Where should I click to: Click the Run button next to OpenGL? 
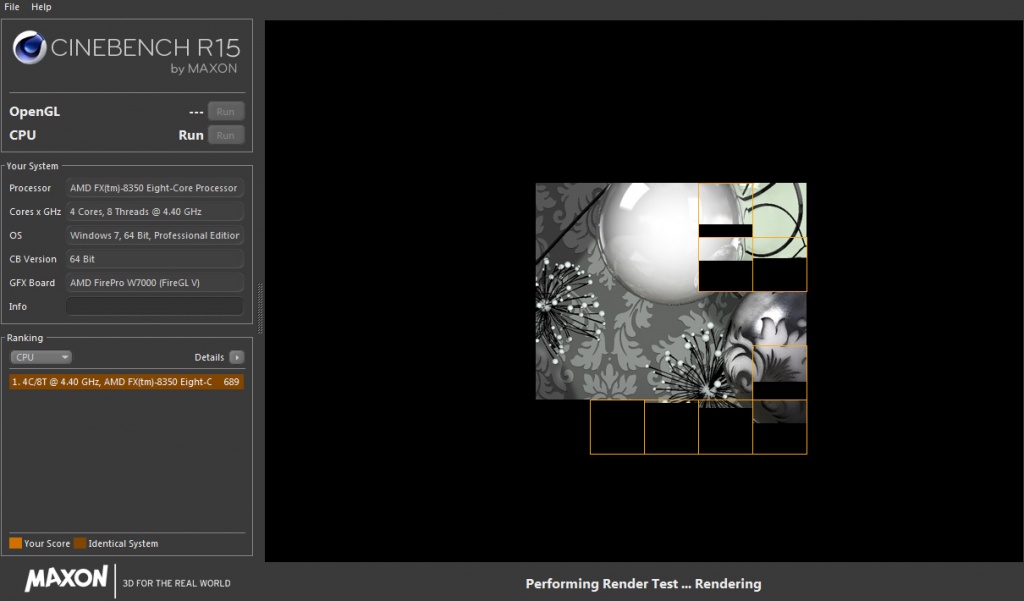226,112
